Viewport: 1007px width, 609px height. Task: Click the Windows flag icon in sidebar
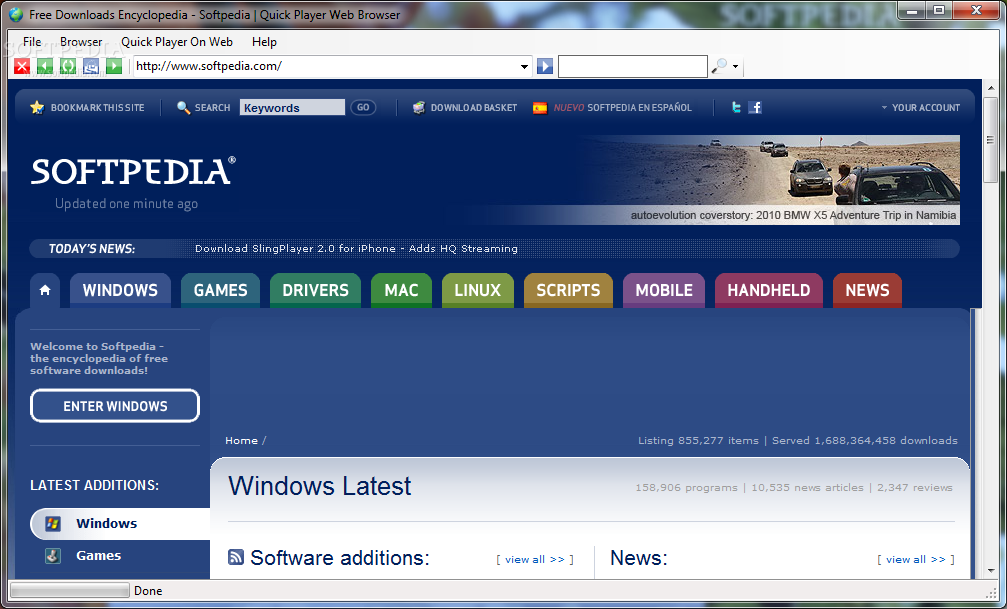coord(53,524)
